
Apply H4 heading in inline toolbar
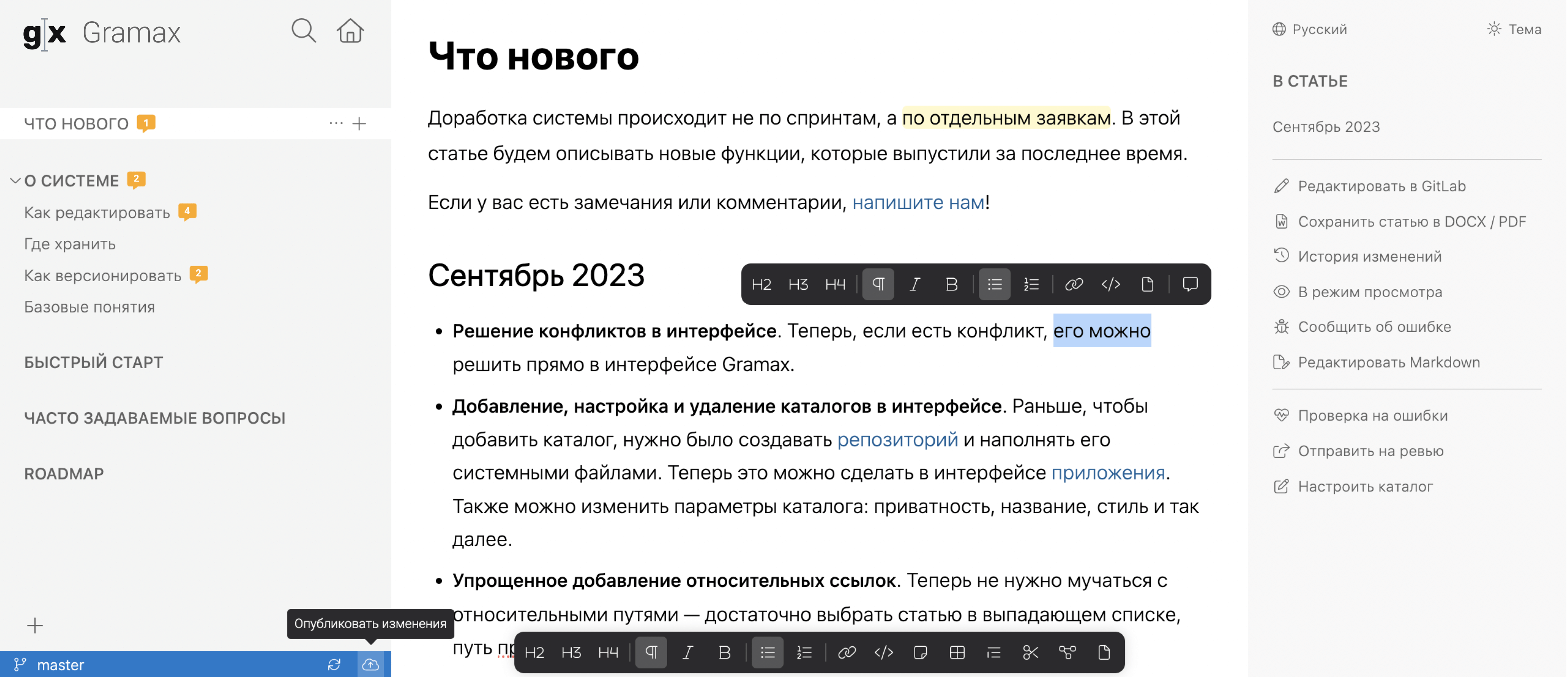tap(835, 284)
